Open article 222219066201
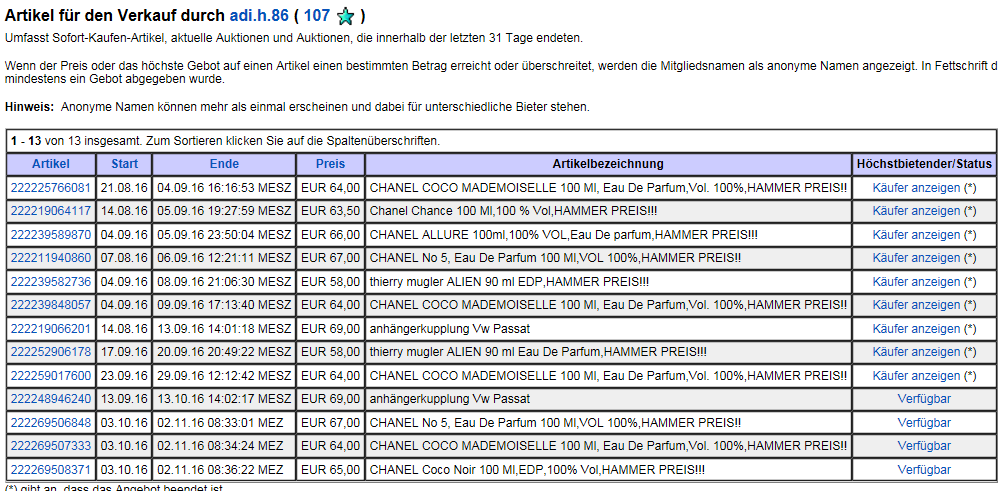 click(x=51, y=329)
